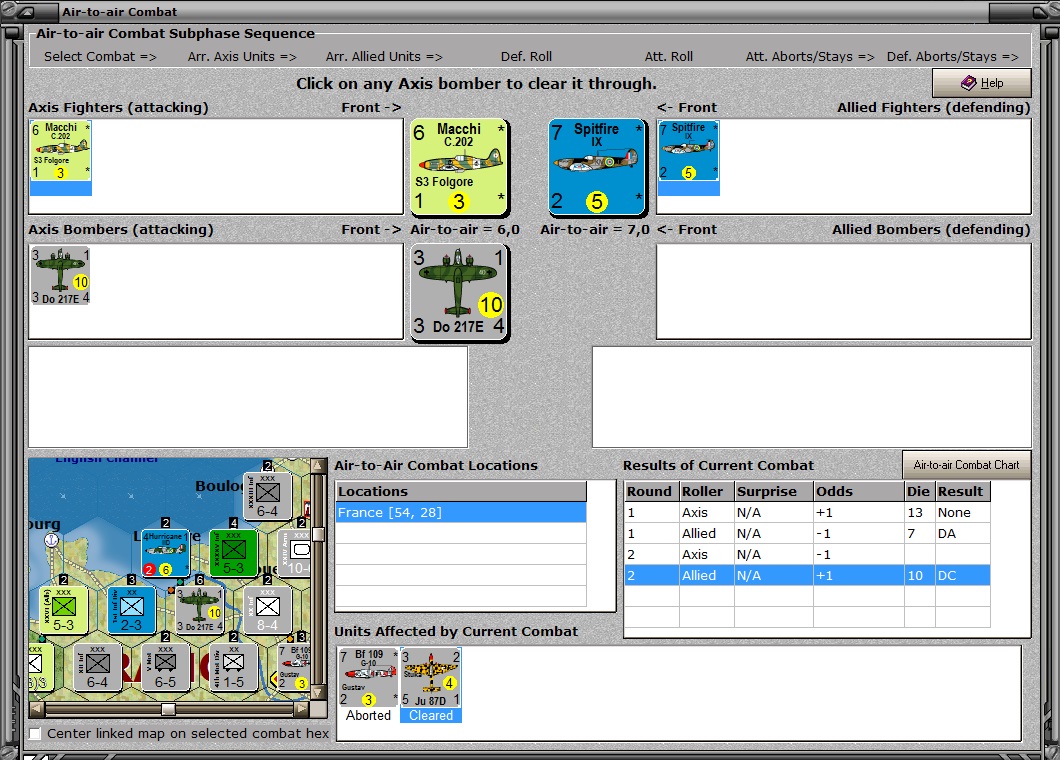The width and height of the screenshot is (1060, 760).
Task: Click the Surprise column header
Action: click(774, 492)
